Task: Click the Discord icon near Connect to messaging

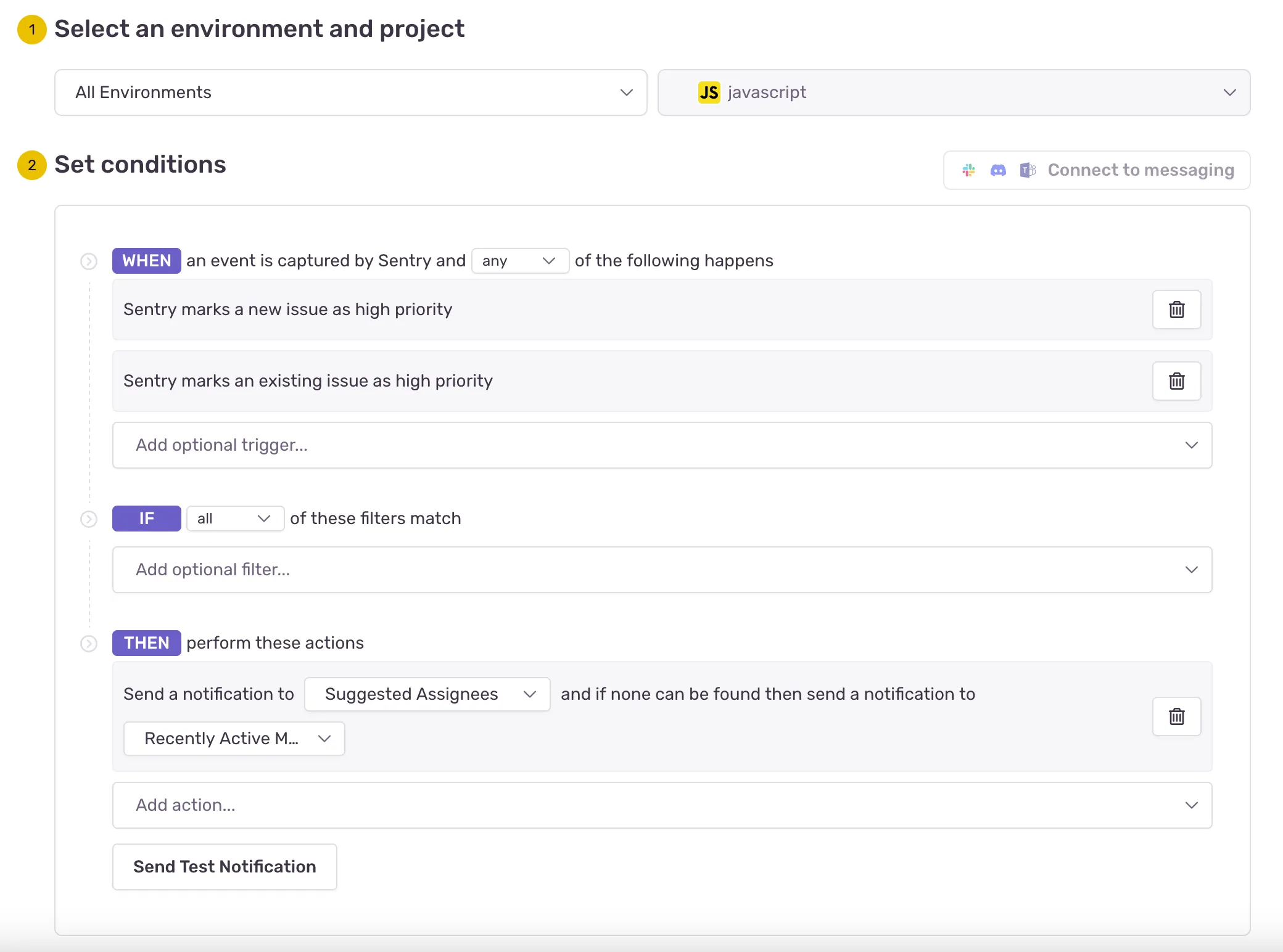Action: tap(998, 170)
